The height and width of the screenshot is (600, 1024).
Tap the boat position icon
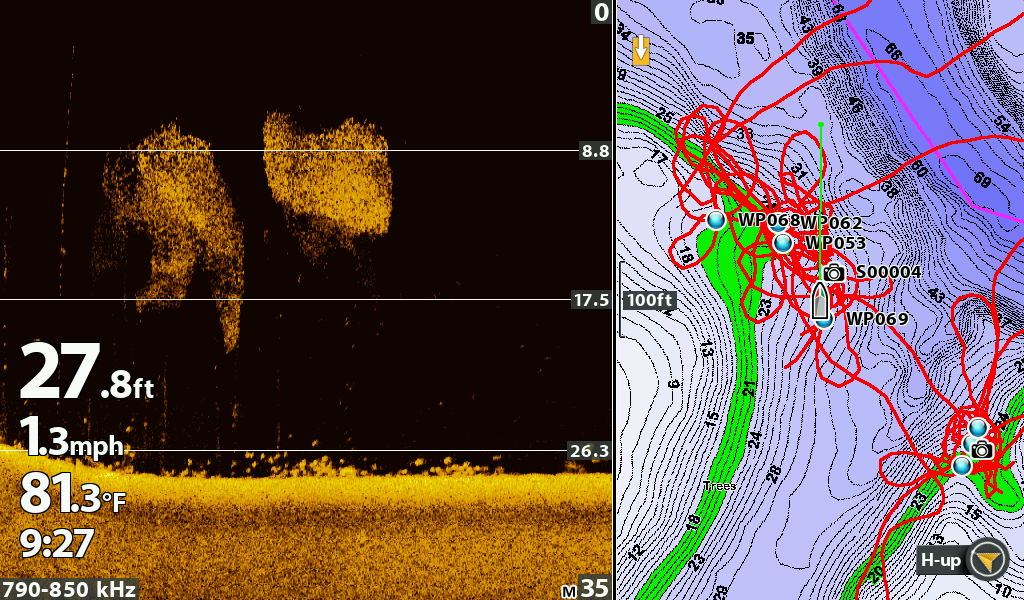point(821,301)
